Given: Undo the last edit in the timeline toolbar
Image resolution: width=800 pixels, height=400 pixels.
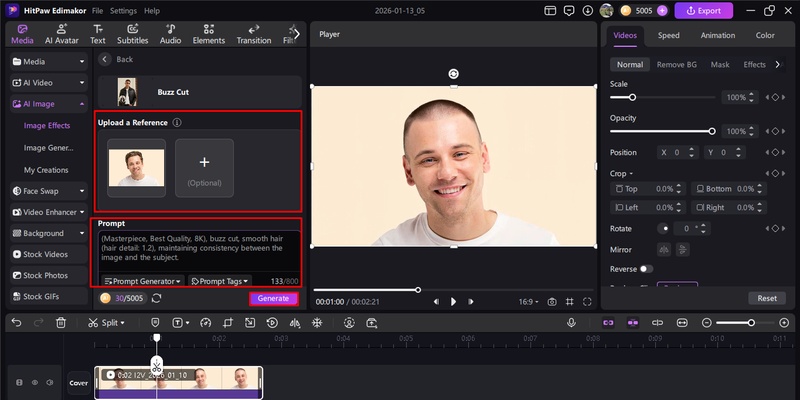Looking at the screenshot, I should click(16, 322).
